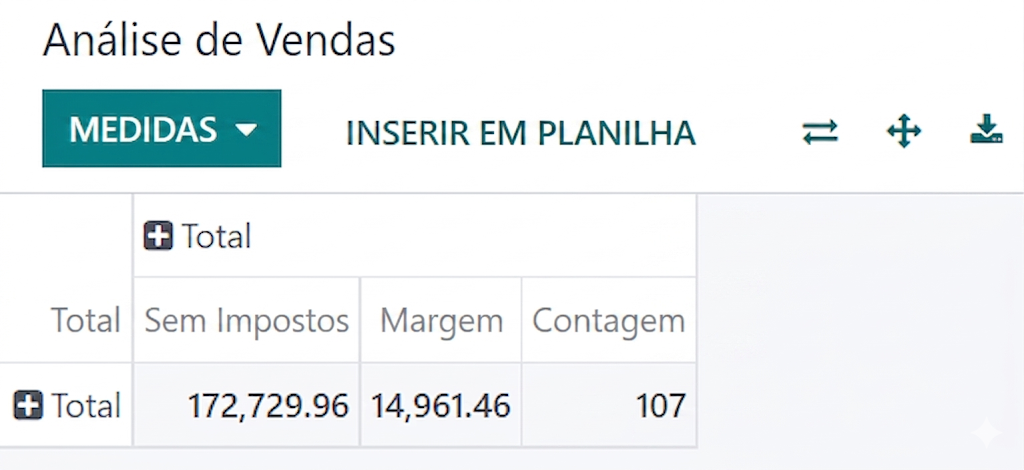The height and width of the screenshot is (470, 1024).
Task: Expand the row Total label
Action: (x=86, y=406)
